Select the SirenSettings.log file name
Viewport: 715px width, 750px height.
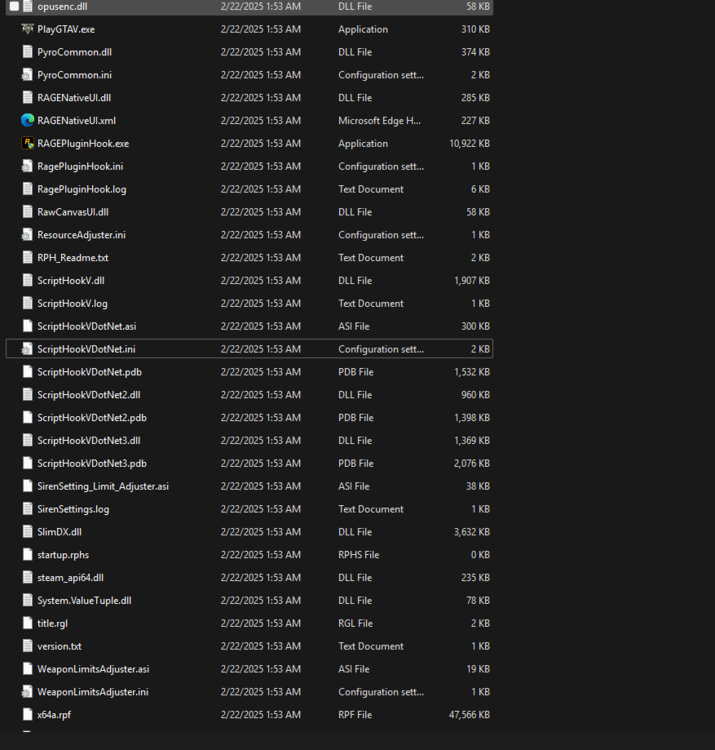73,509
